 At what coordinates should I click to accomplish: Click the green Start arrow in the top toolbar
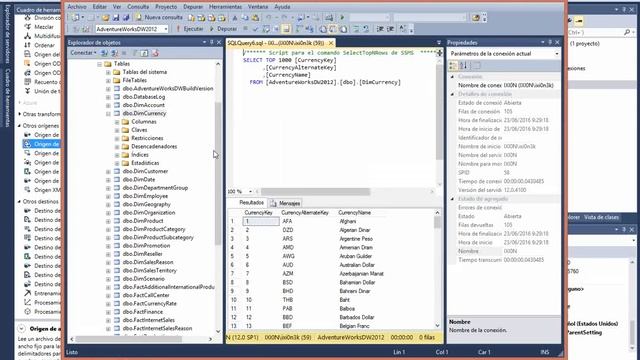[x=342, y=18]
